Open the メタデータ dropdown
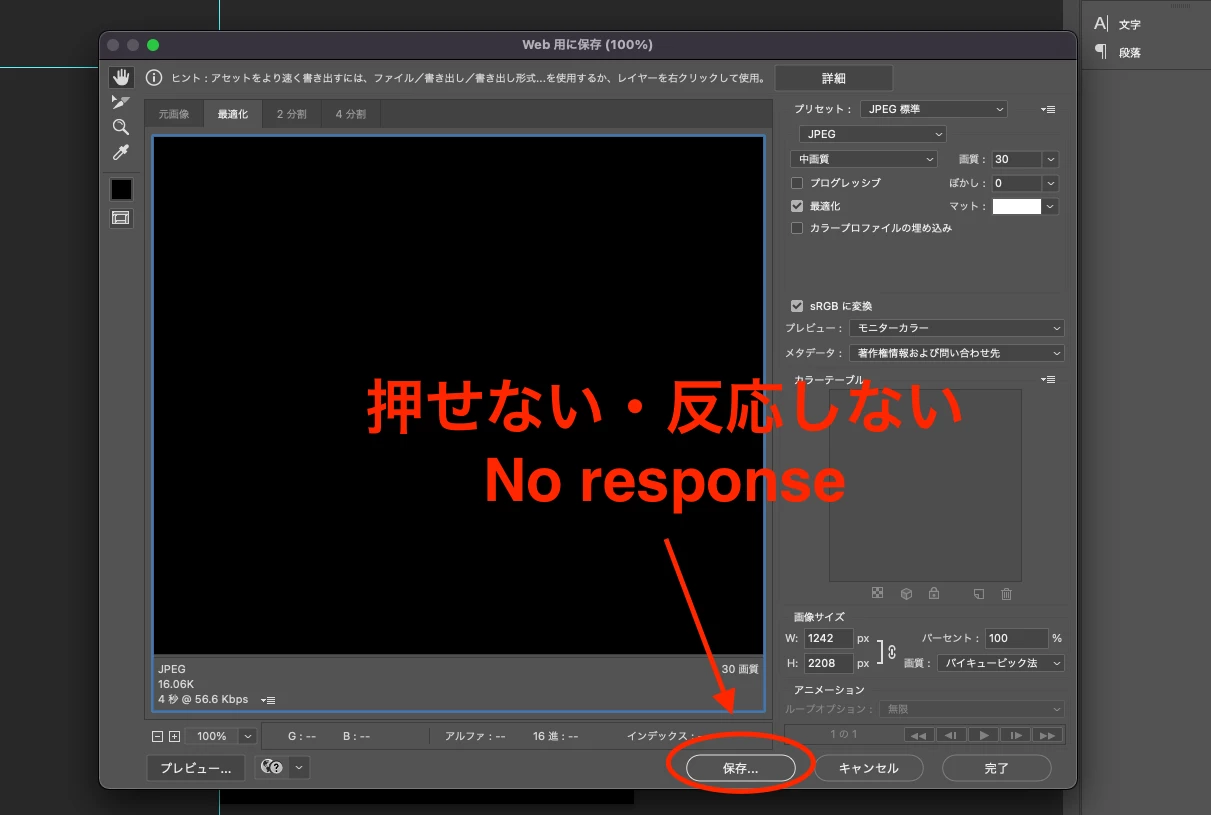1211x815 pixels. click(x=956, y=353)
